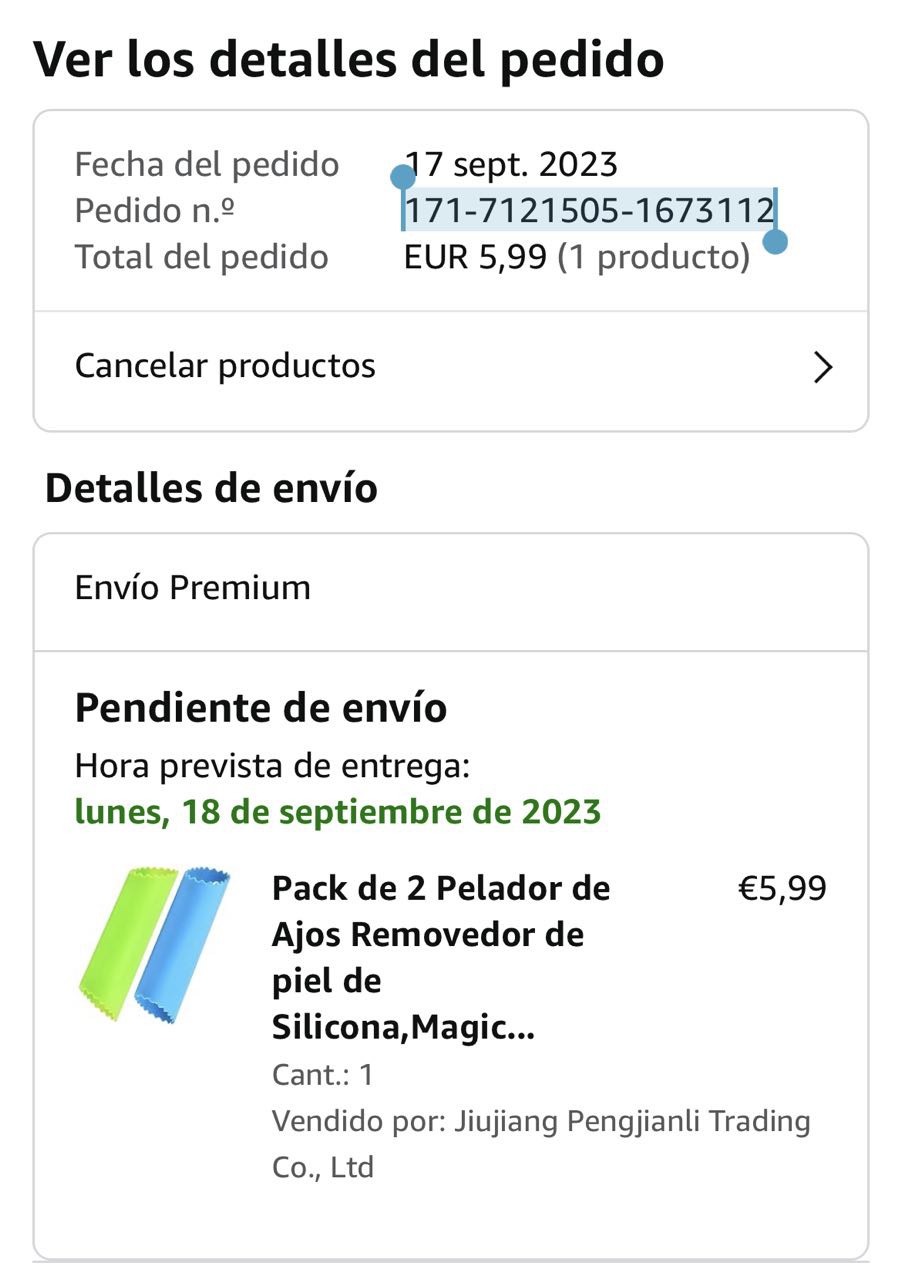Tap the Cant.: 1 quantity text
Image resolution: width=902 pixels, height=1280 pixels.
click(x=322, y=1075)
